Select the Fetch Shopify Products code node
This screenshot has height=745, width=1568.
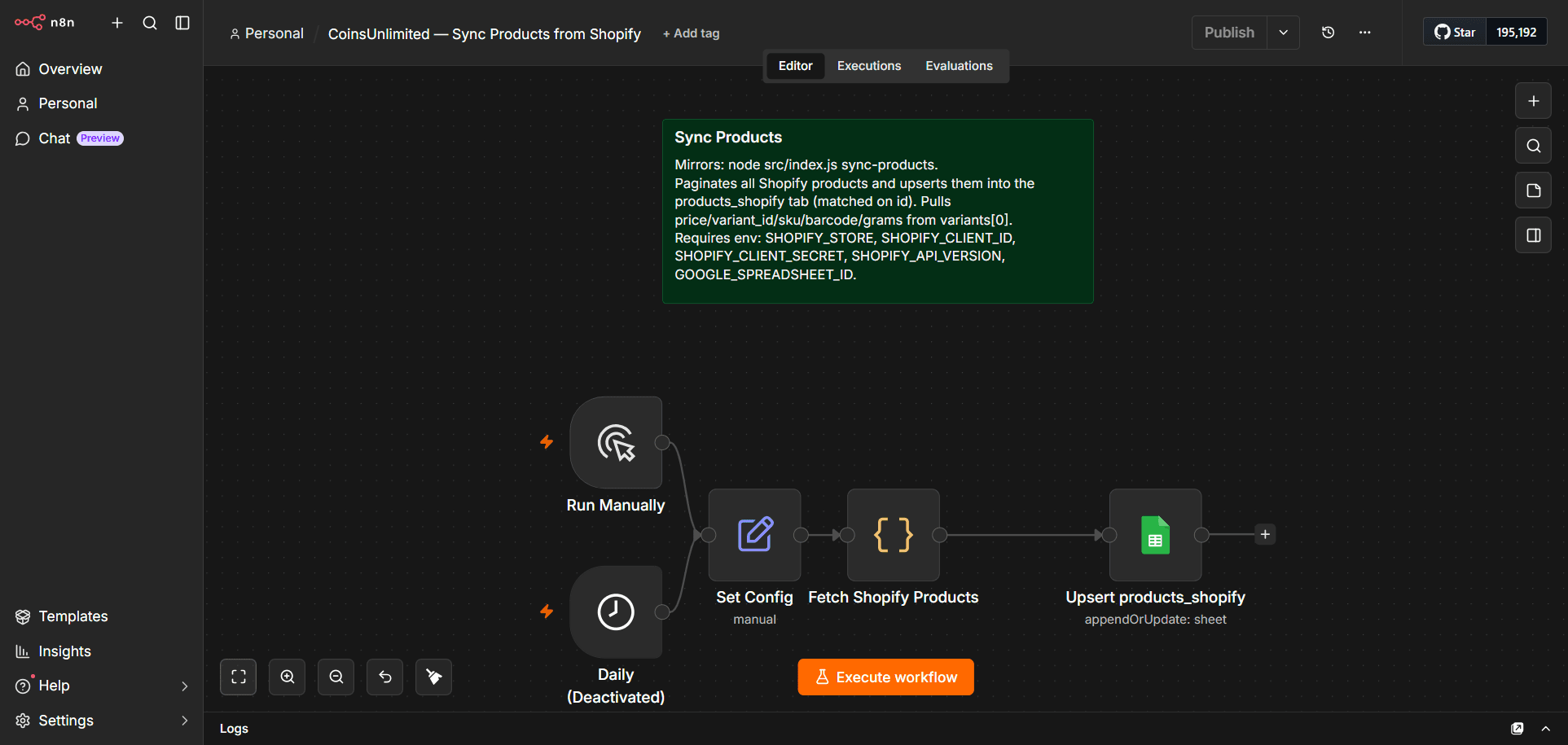(894, 535)
